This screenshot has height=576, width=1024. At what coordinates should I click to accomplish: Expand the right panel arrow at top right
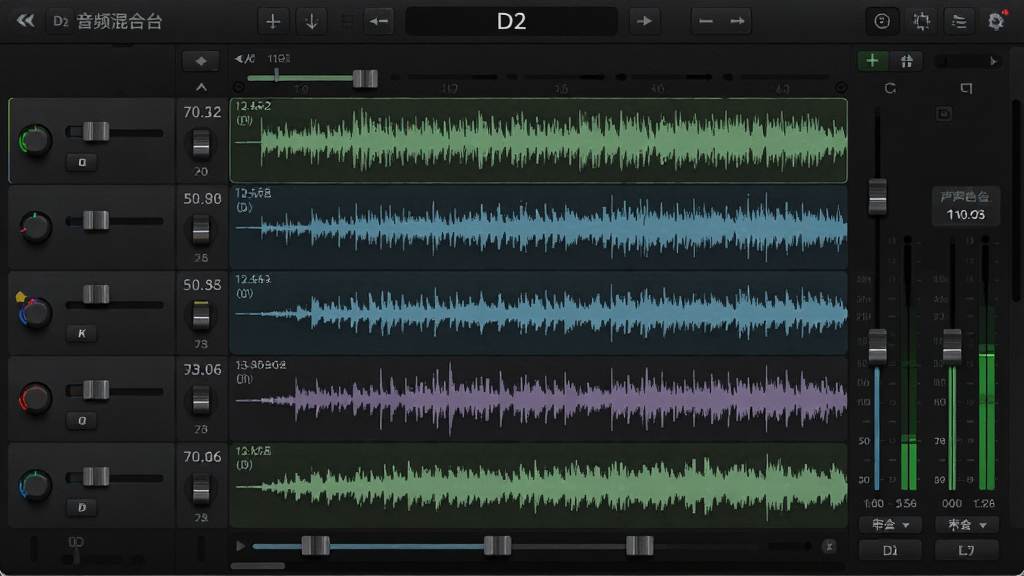tap(993, 61)
